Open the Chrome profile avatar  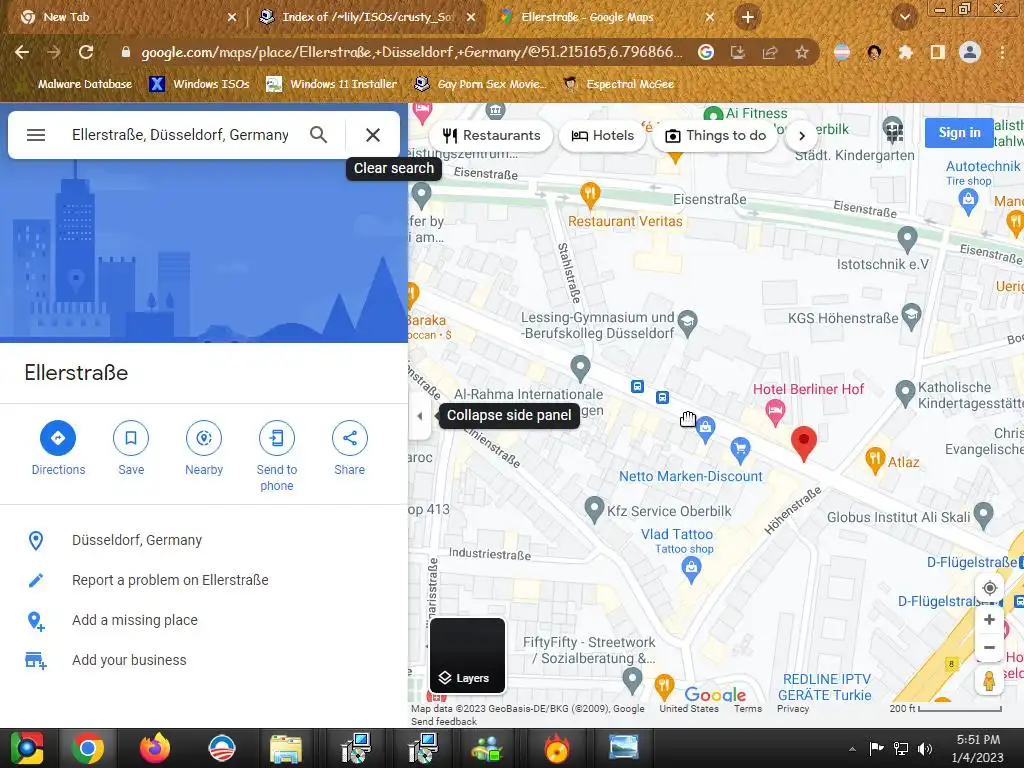[x=970, y=52]
